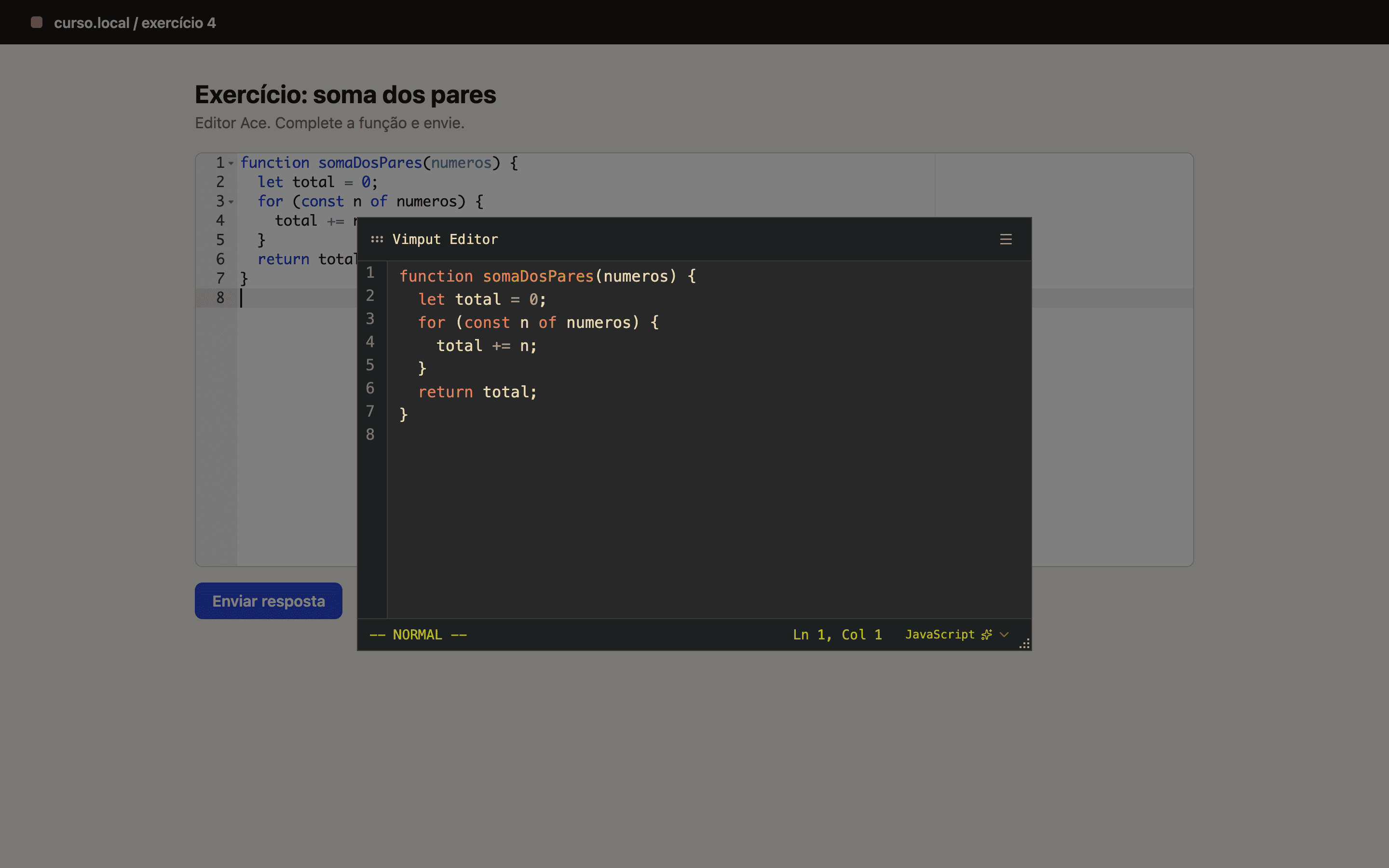Click 'total += n;' in Vimput editor
This screenshot has height=868, width=1389.
point(487,346)
